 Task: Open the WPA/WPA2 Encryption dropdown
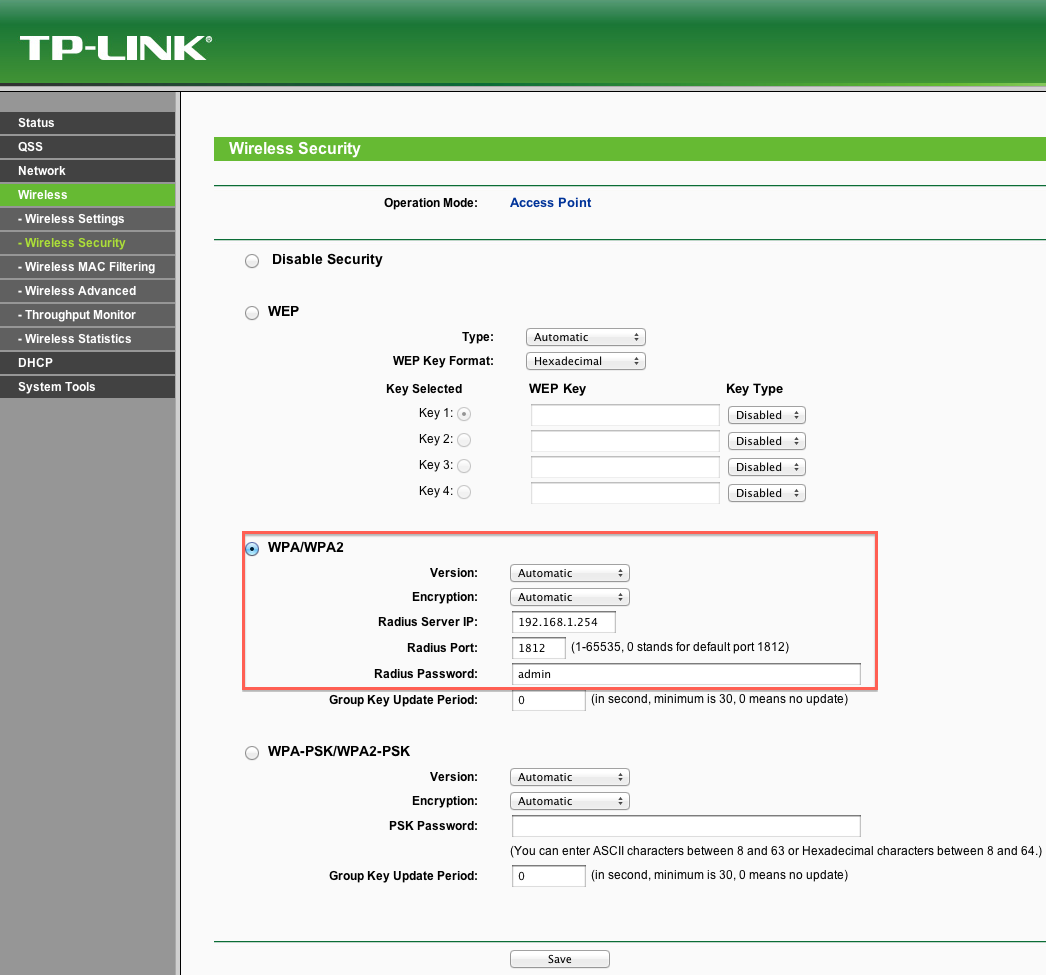570,598
